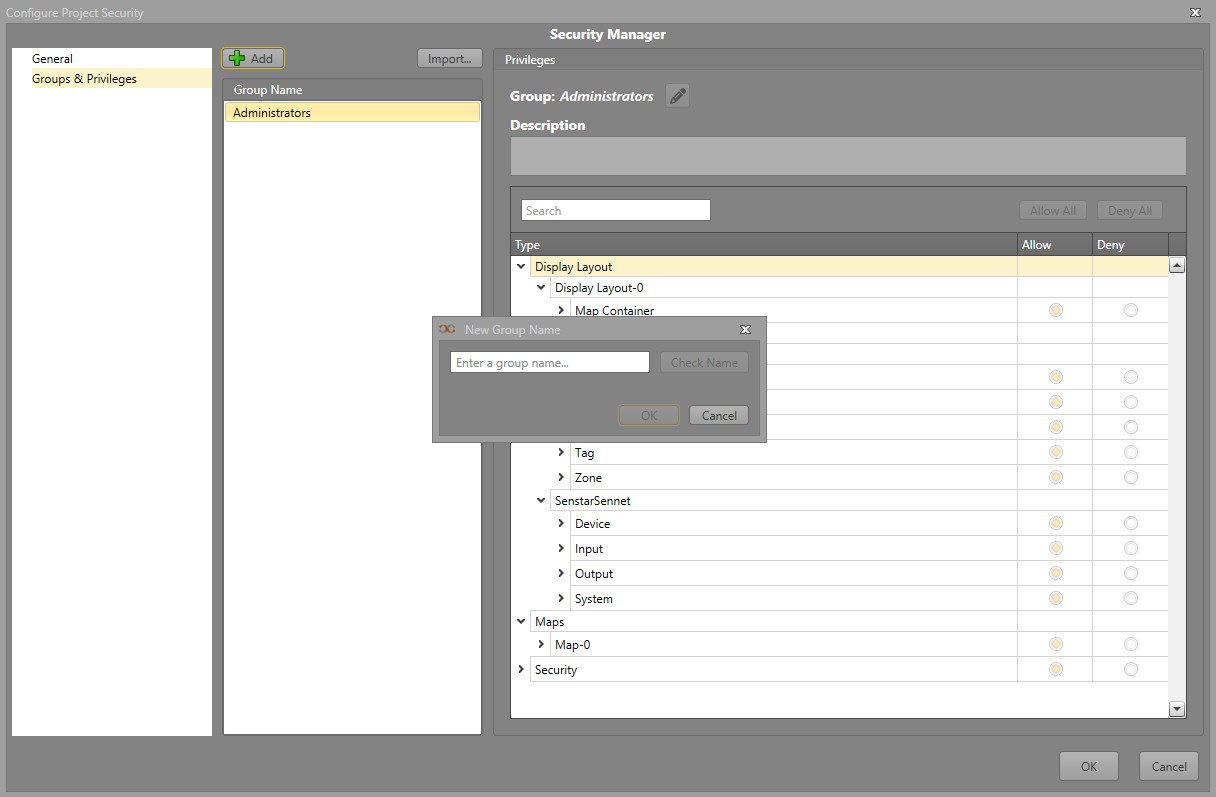Open the General section

coord(52,59)
